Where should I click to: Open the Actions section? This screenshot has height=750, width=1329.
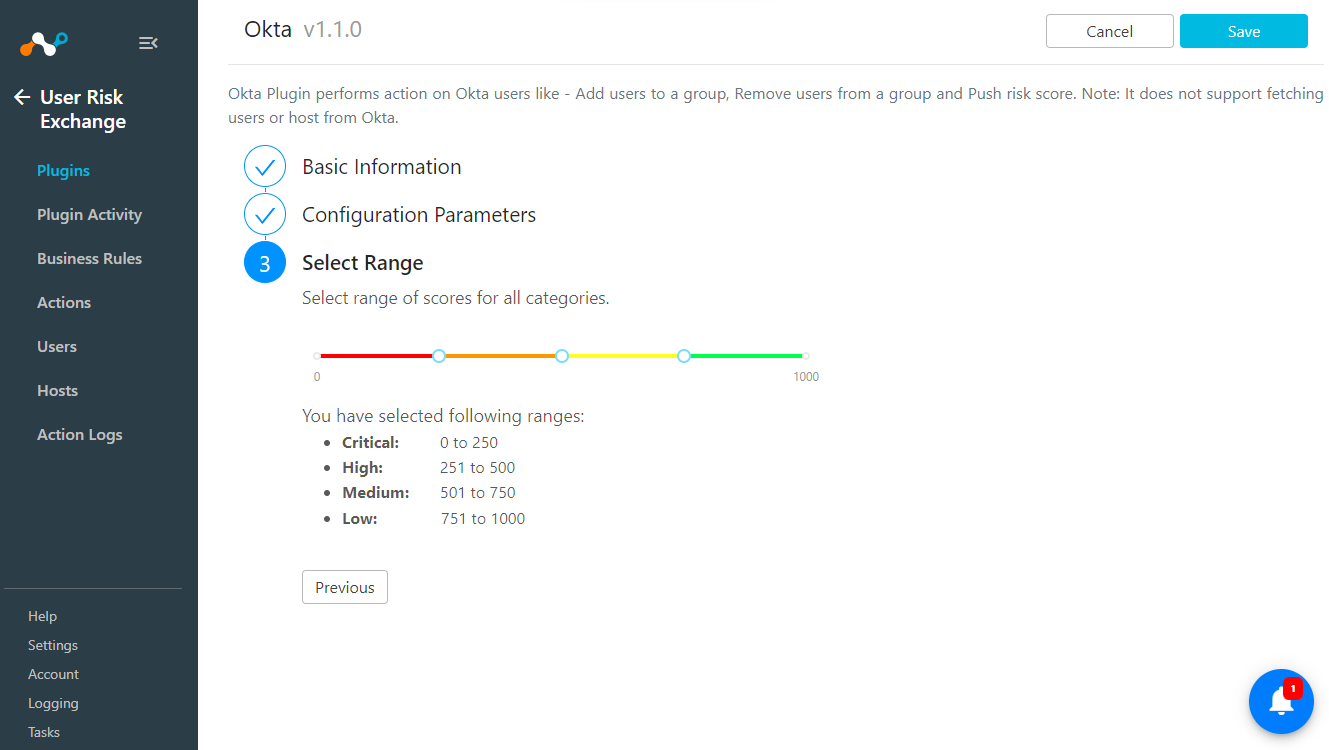click(64, 303)
